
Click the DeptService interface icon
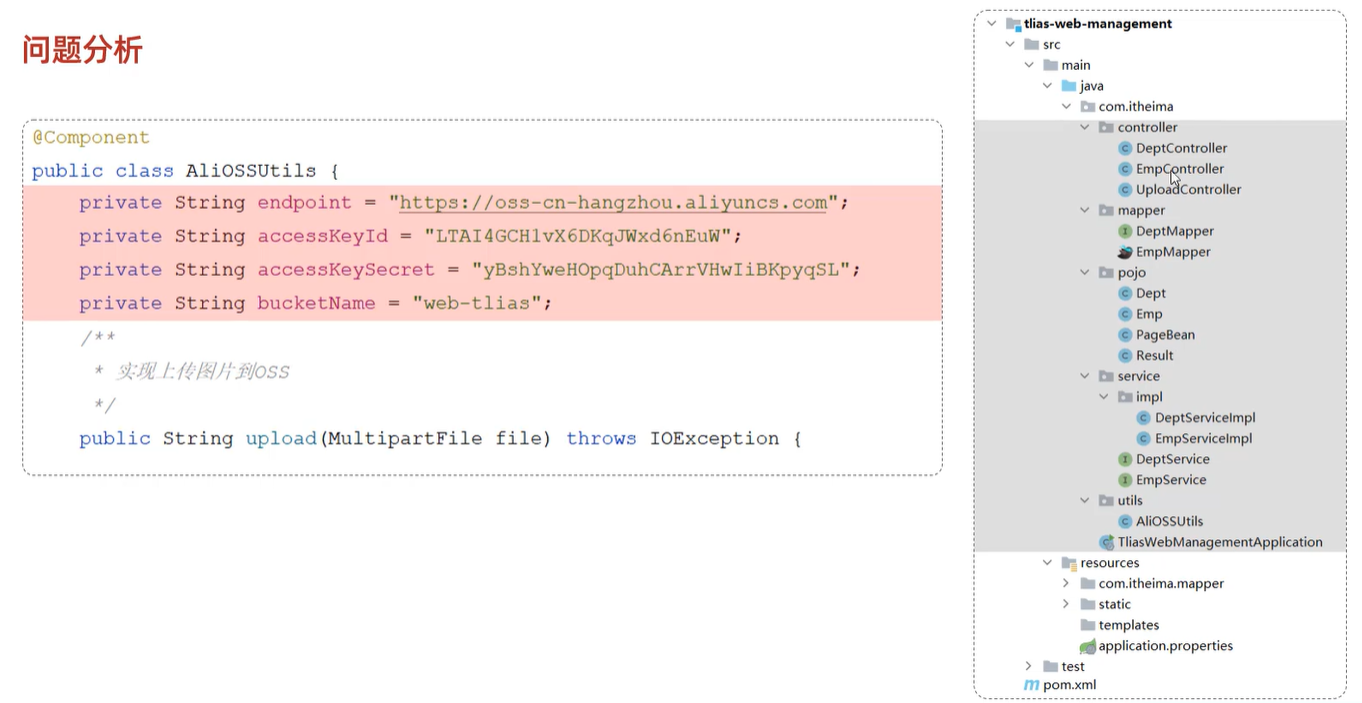pos(1125,459)
